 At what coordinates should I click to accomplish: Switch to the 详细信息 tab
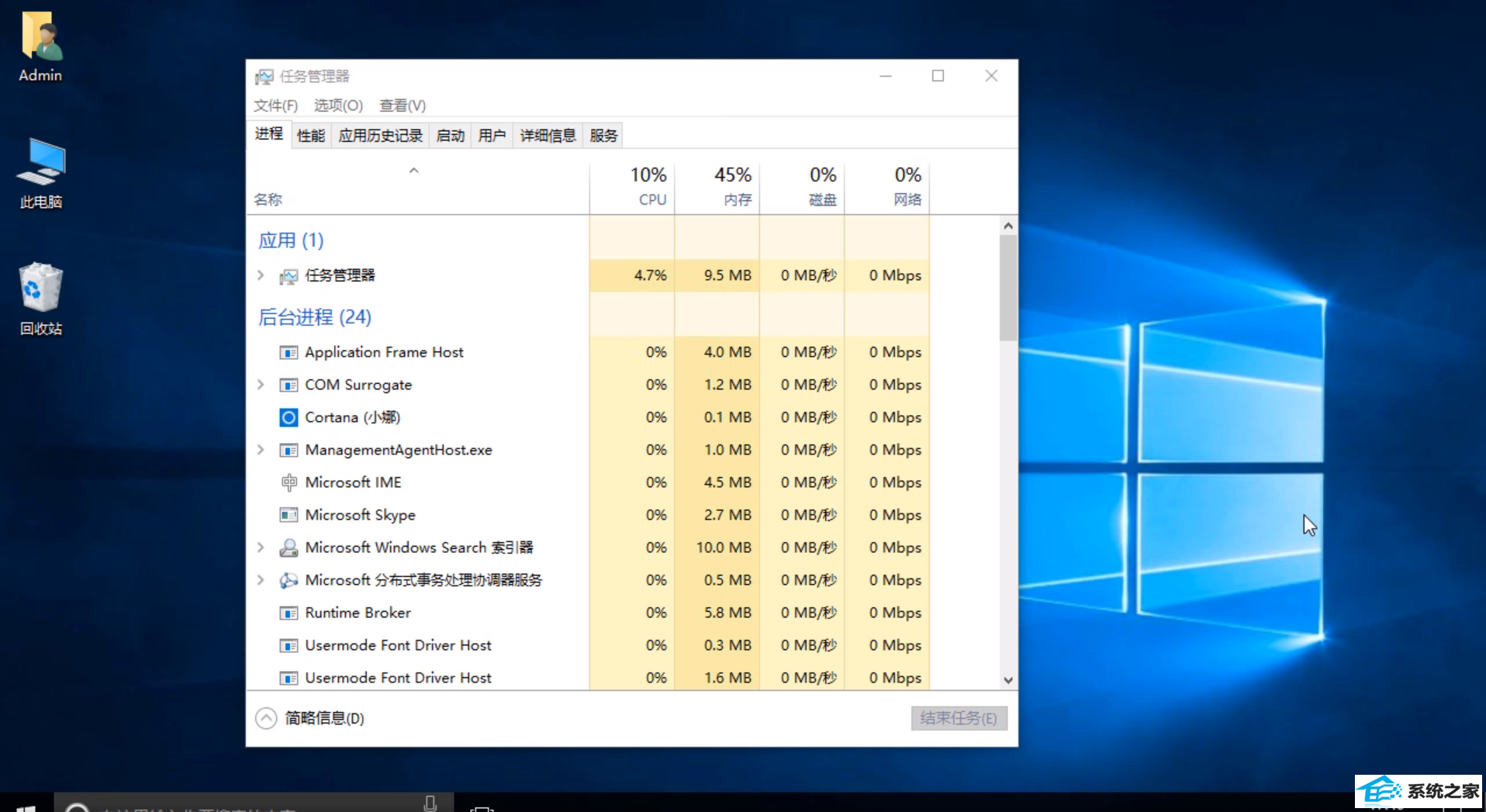click(548, 136)
